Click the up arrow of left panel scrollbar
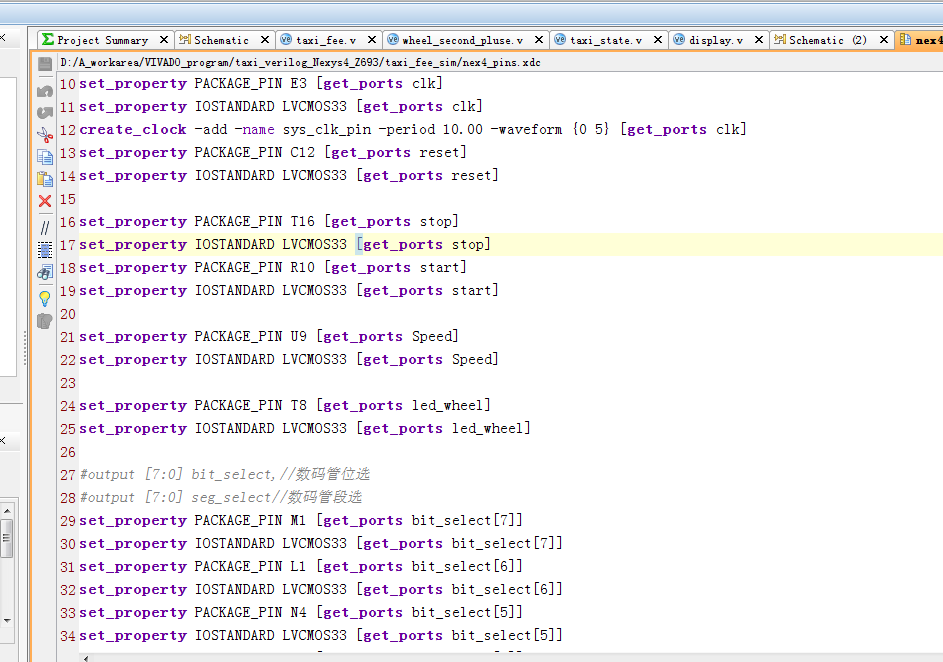This screenshot has width=943, height=662. (x=7, y=511)
